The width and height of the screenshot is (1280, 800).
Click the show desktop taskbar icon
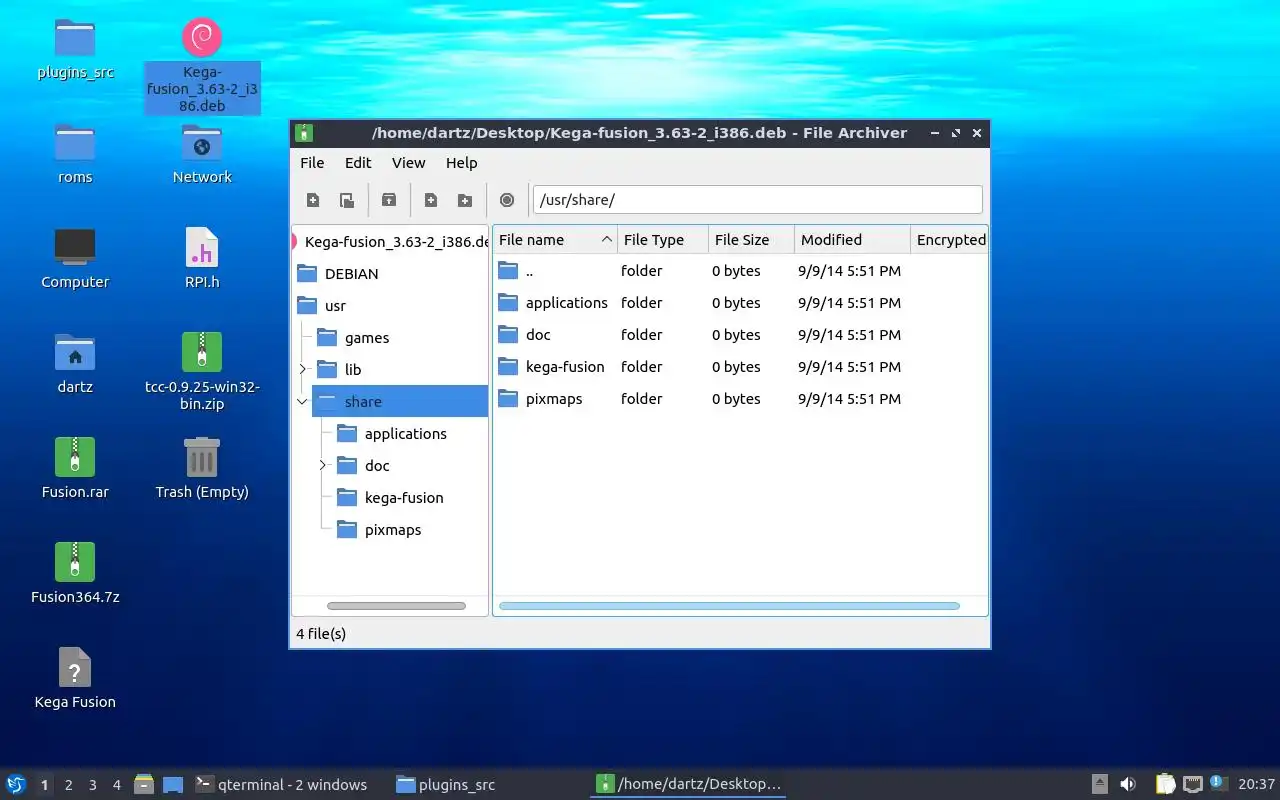click(x=173, y=785)
